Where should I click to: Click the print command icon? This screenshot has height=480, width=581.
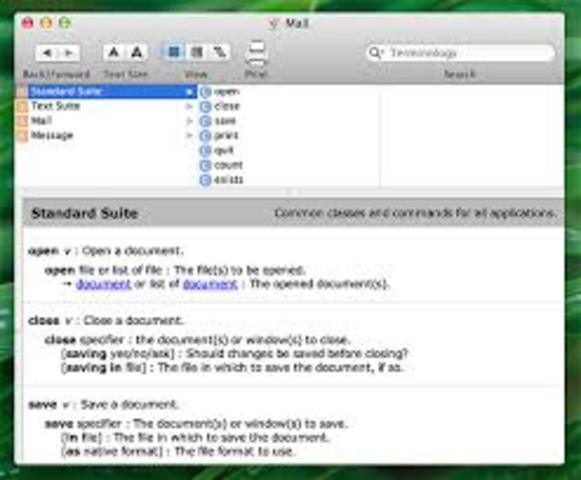[205, 136]
